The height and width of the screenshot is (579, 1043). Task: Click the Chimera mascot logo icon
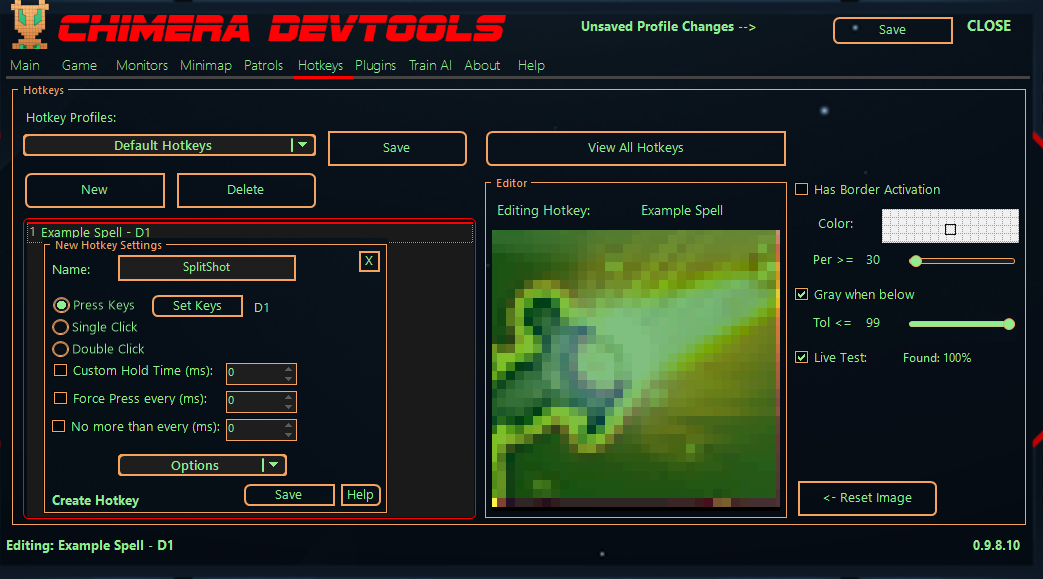point(26,26)
